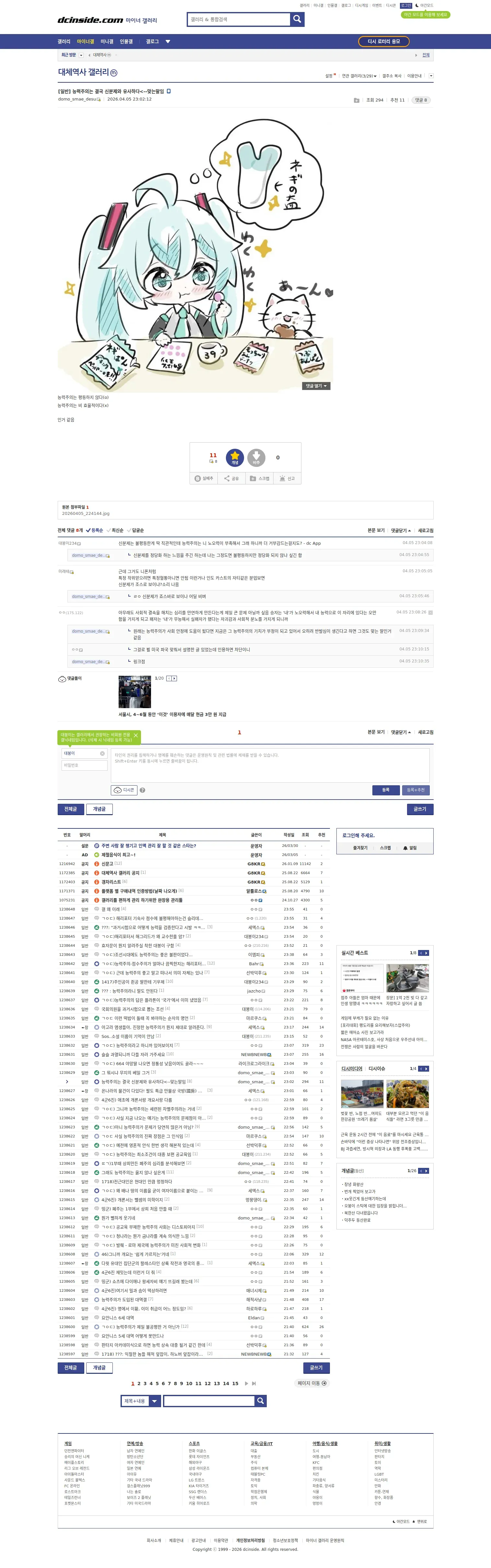This screenshot has height=1568, width=491.
Task: Clear the 대붕이 nickname field with X icon
Action: coord(102,754)
